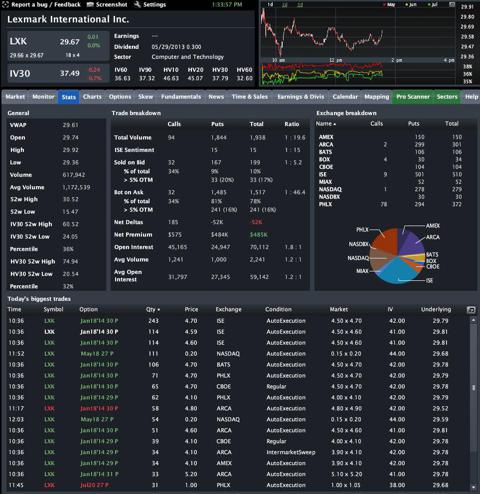Select the Stats tab
This screenshot has width=480, height=494.
tap(68, 97)
